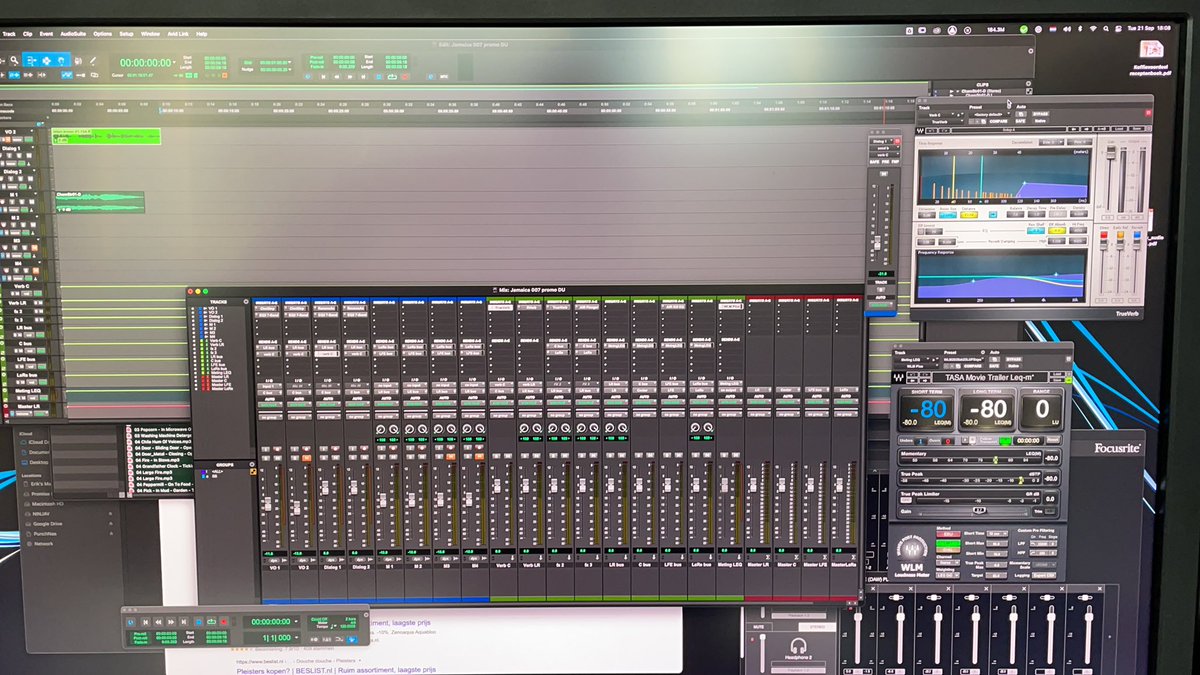Open group assignment selector on Dialog 1 channel
The image size is (1200, 675).
[x=329, y=417]
